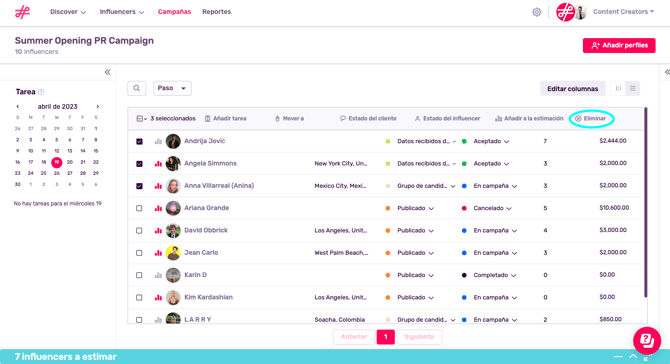This screenshot has height=364, width=670.
Task: Uncheck Angela Simmons row checkbox
Action: 139,164
